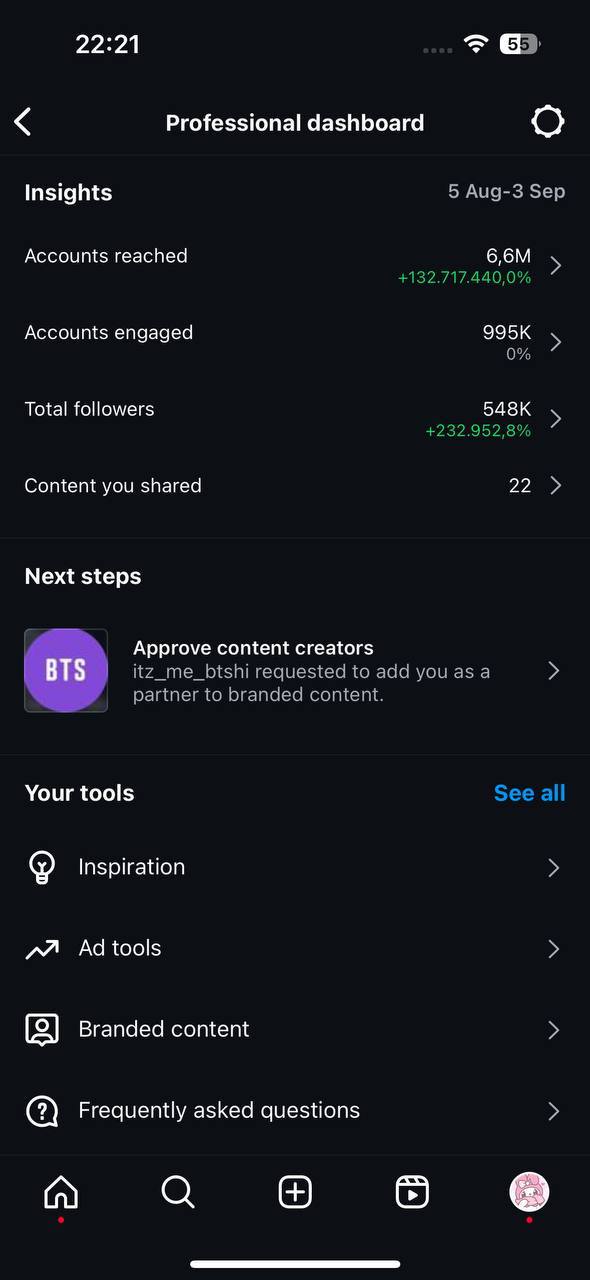Go to the Home feed icon

click(61, 1192)
